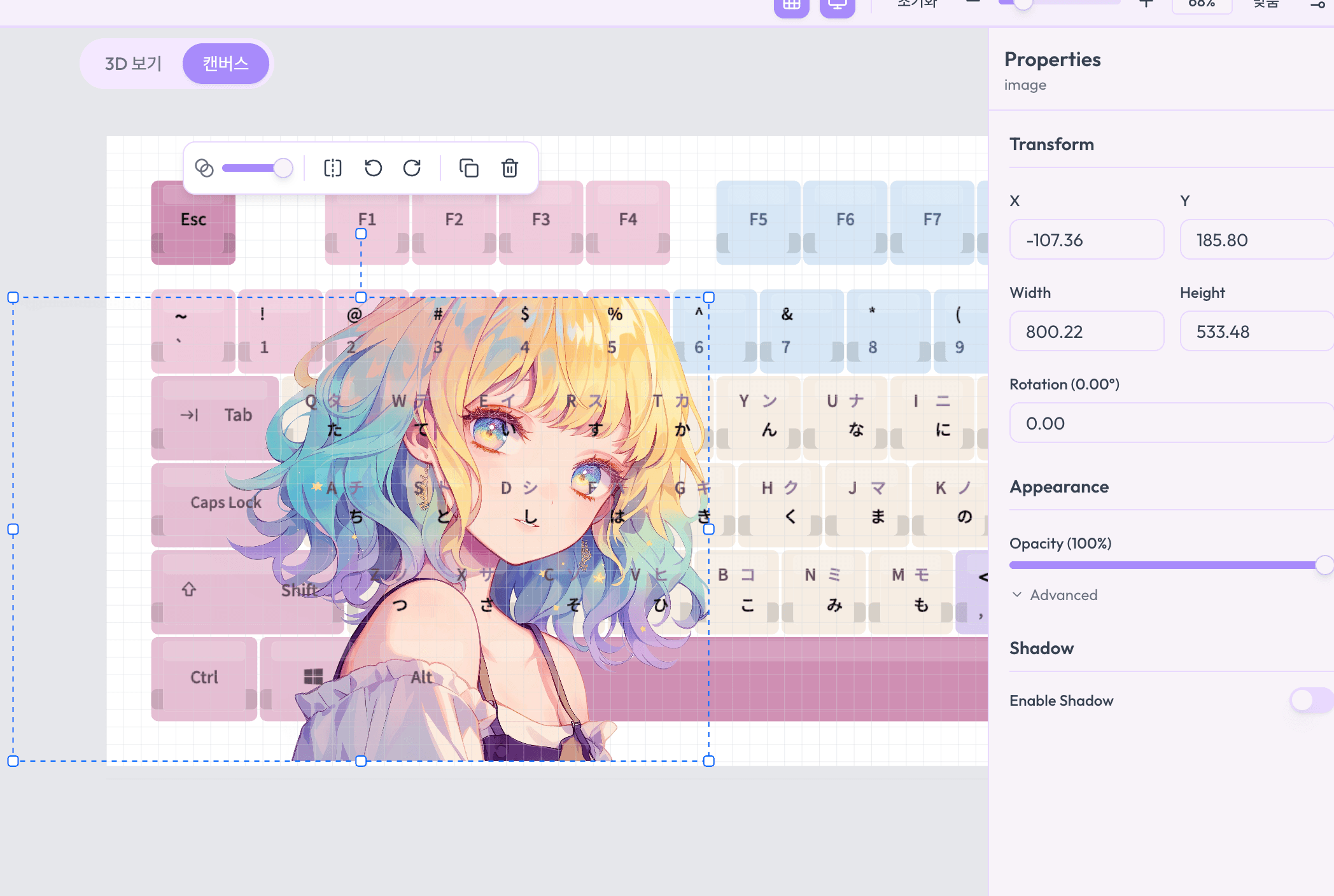The image size is (1334, 896).
Task: Select the F3 keycap on canvas
Action: click(541, 222)
